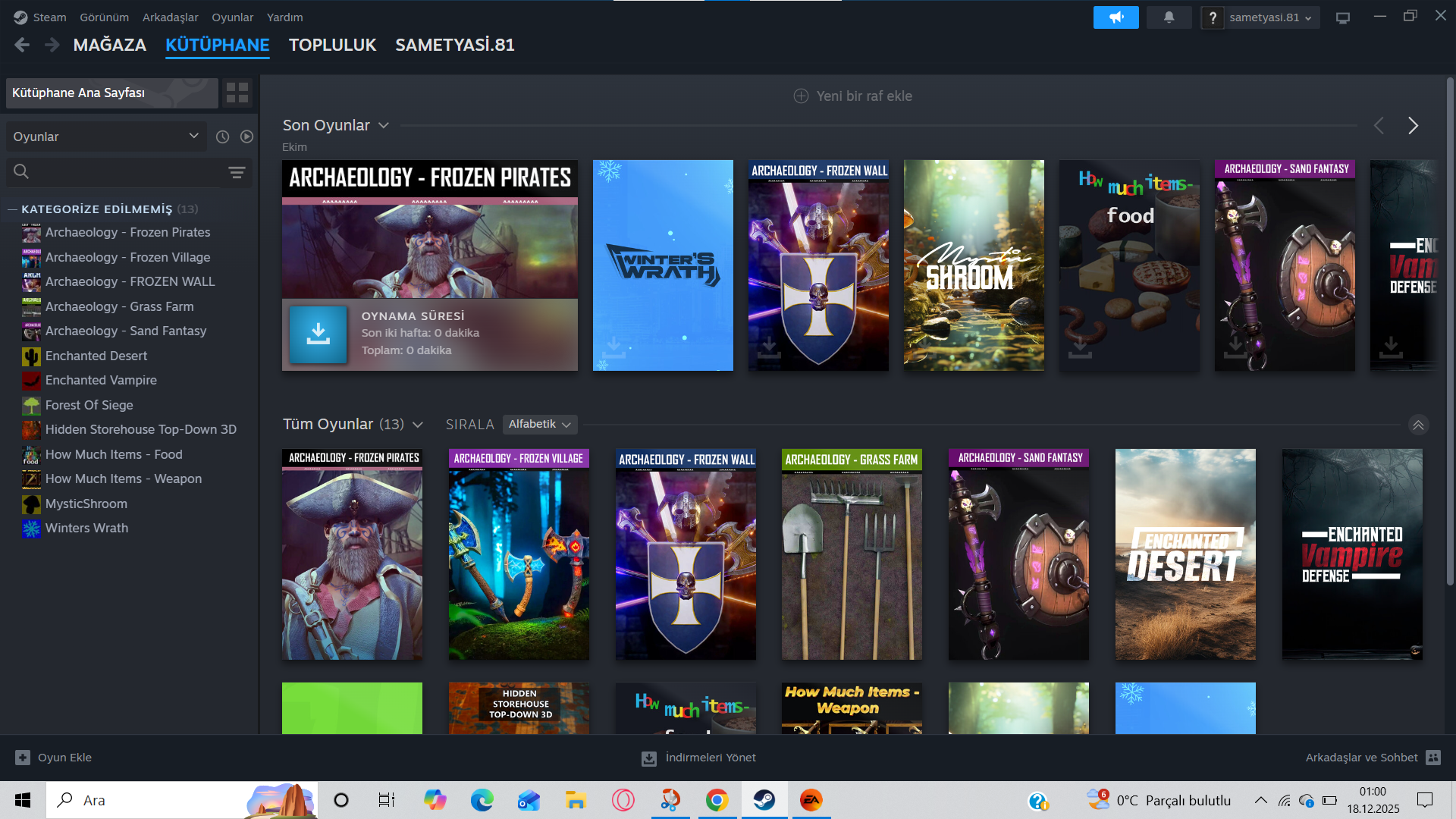Viewport: 1456px width, 819px height.
Task: Open the Steam menu
Action: tap(49, 17)
